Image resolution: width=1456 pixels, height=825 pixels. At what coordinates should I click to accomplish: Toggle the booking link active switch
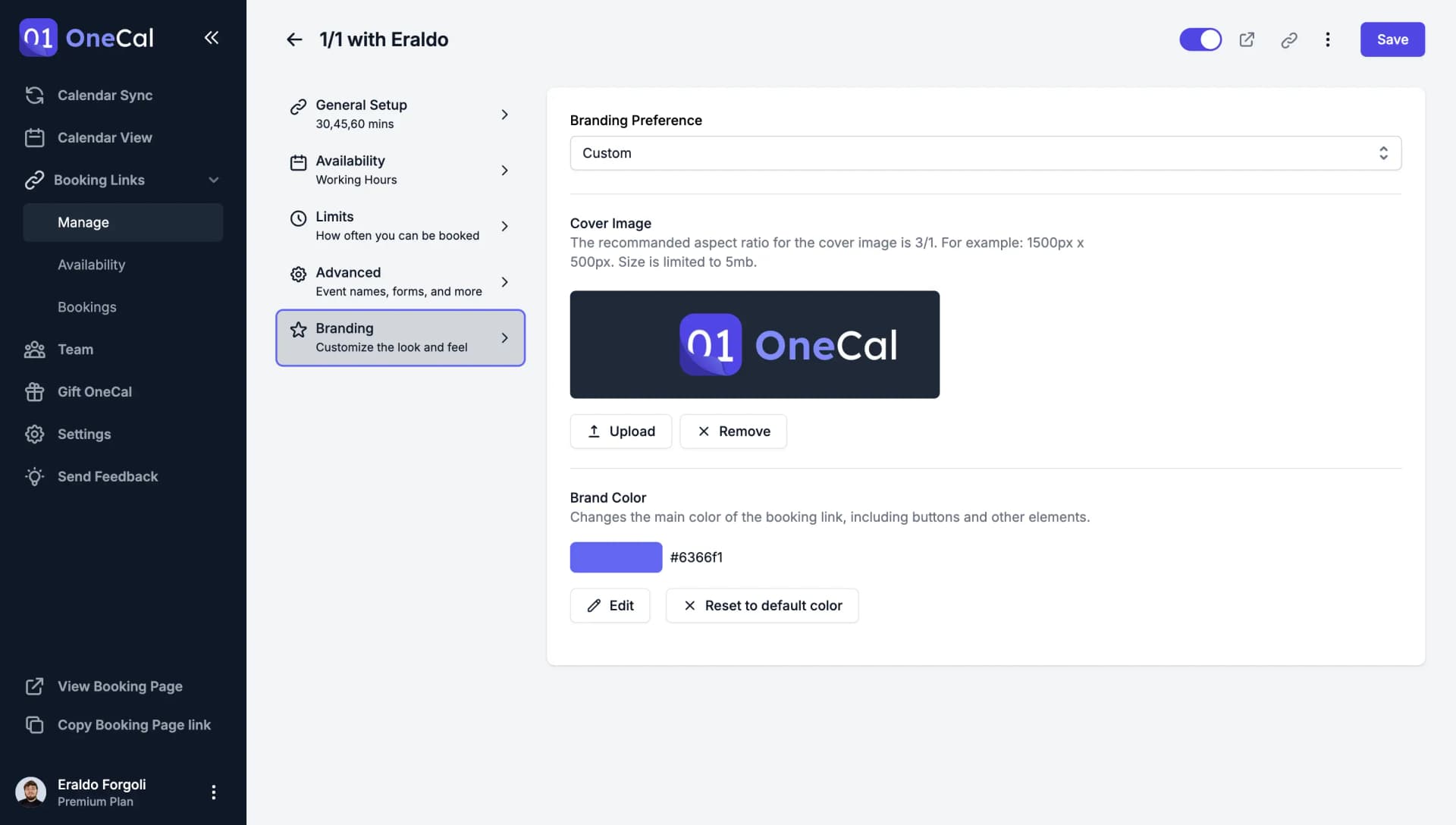coord(1201,39)
